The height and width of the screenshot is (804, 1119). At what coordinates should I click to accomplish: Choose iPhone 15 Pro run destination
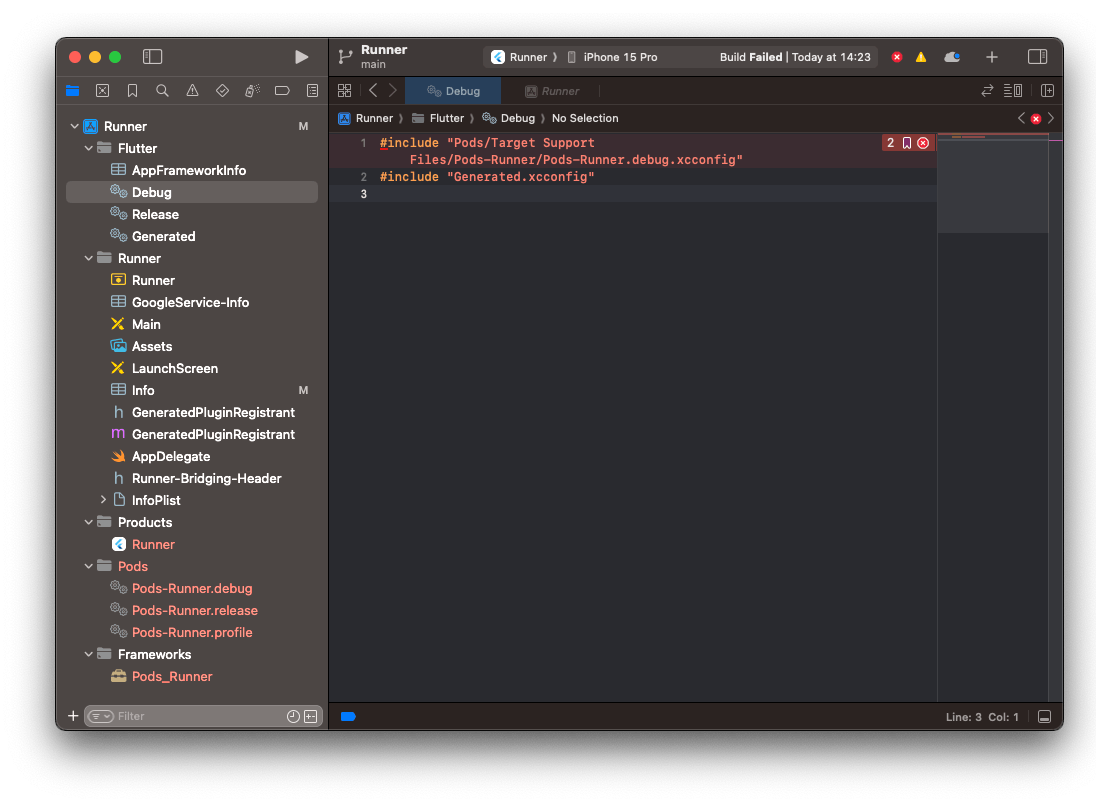click(613, 57)
